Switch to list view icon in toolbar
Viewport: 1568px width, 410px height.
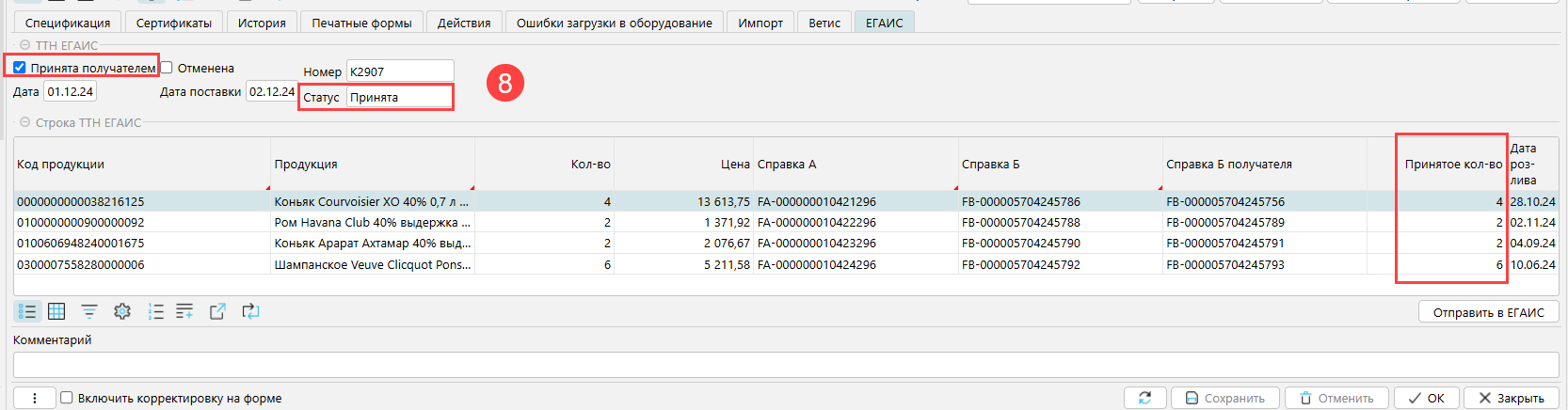pos(27,311)
